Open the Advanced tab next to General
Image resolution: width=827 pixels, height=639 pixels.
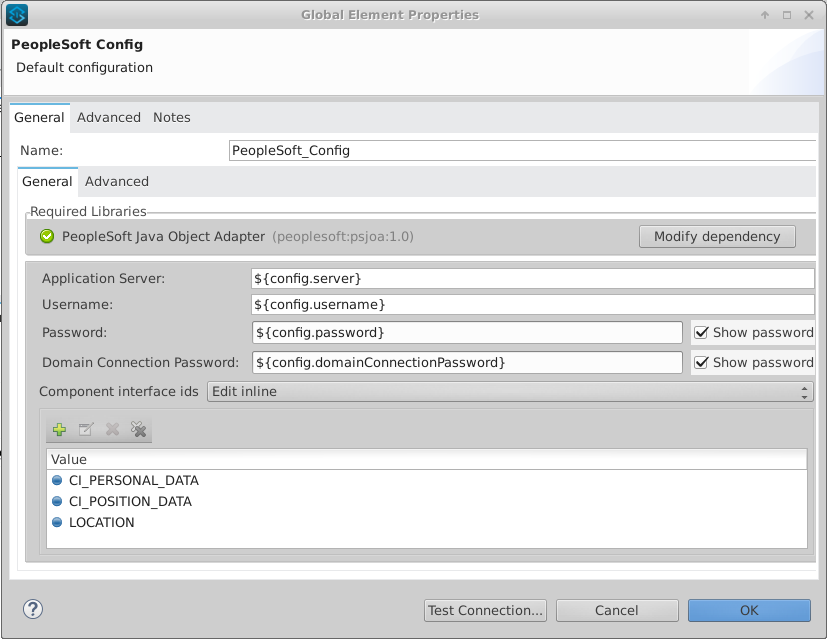pos(109,117)
